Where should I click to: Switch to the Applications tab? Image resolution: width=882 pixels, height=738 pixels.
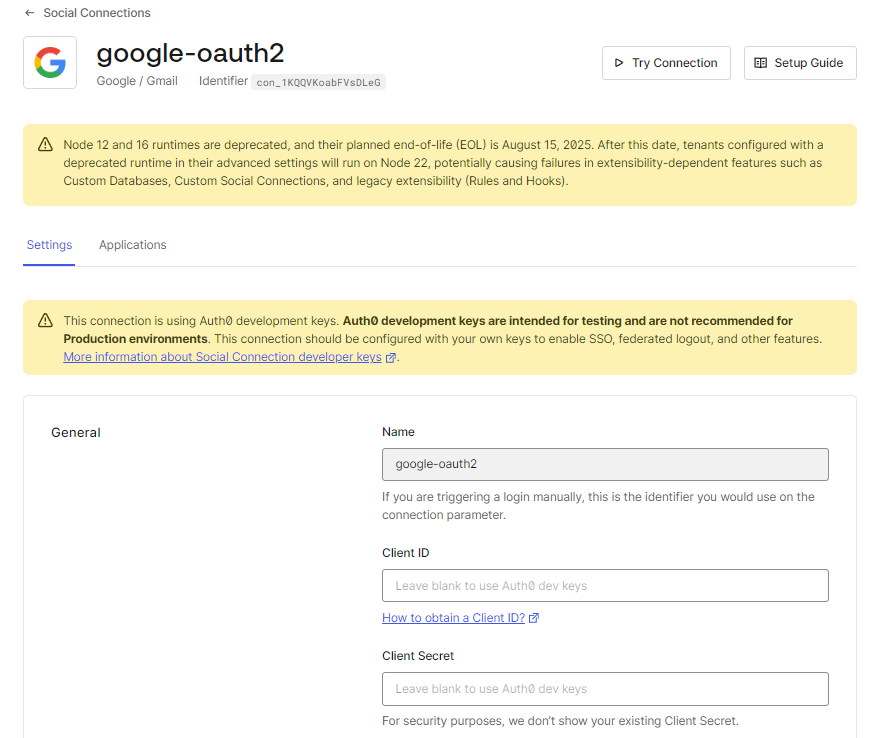tap(132, 244)
